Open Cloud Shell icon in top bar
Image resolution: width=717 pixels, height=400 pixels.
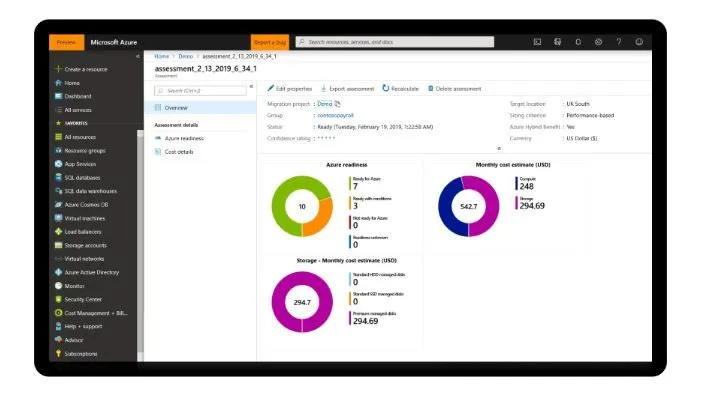(x=537, y=42)
